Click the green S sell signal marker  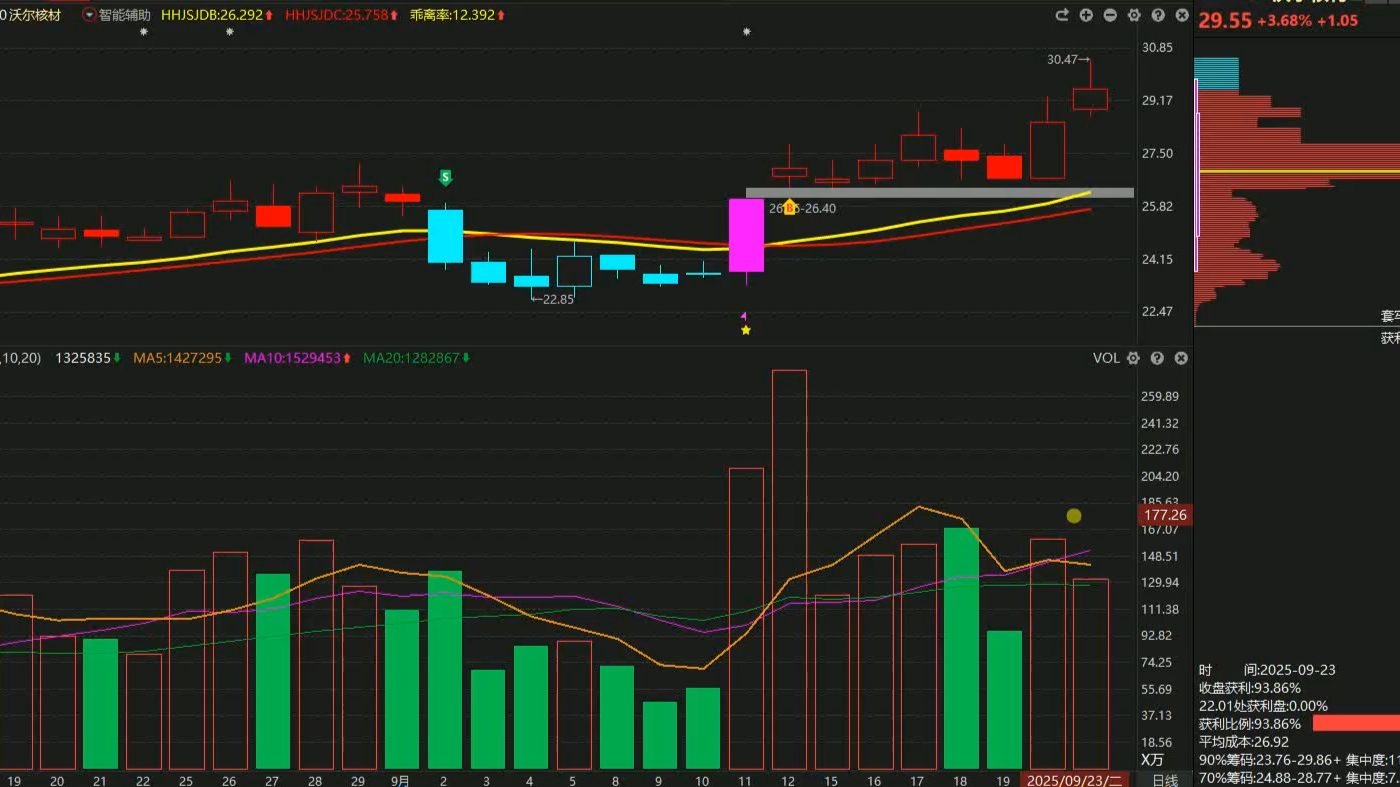point(446,177)
